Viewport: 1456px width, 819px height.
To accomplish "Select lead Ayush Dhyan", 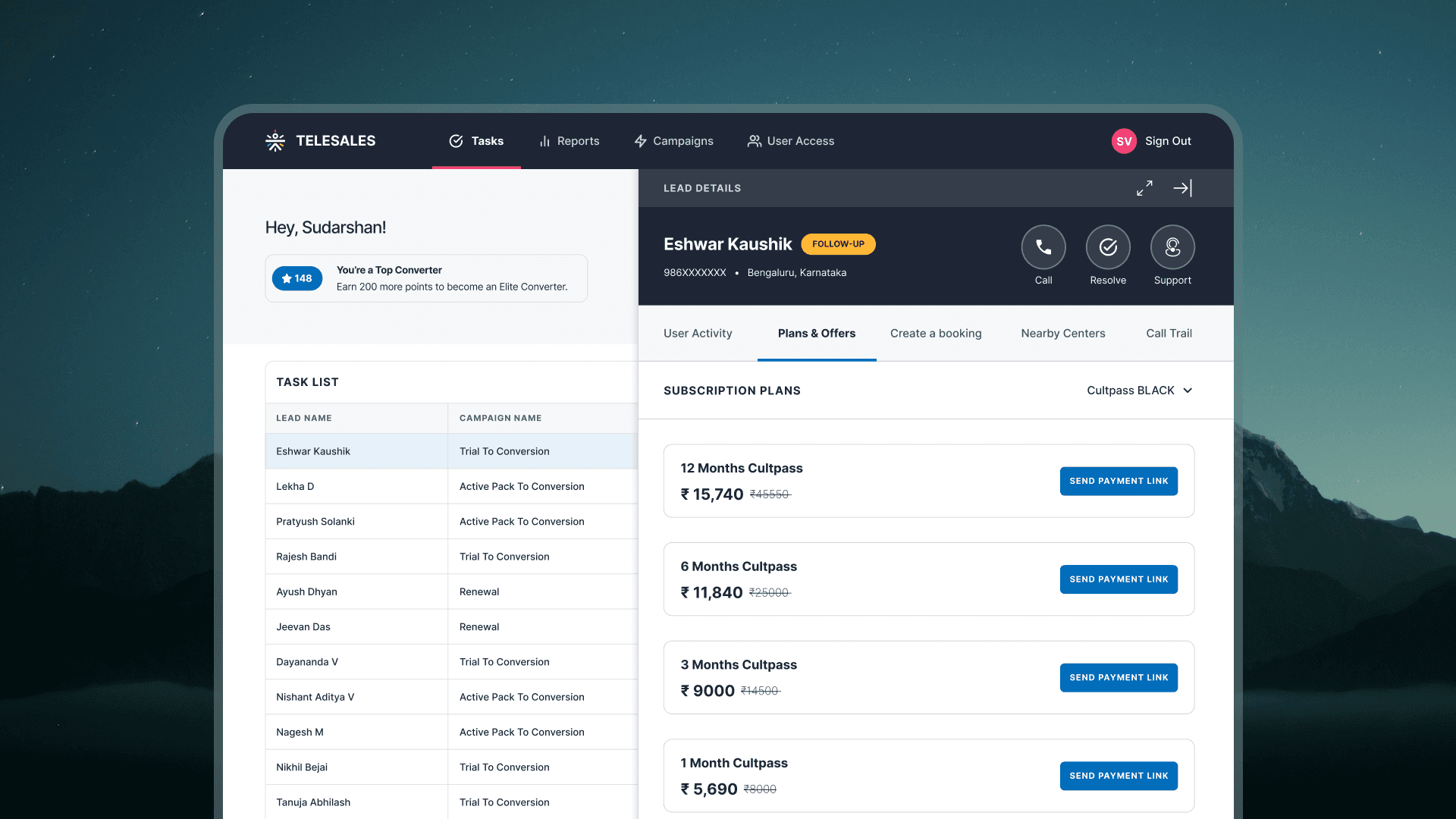I will tap(306, 592).
